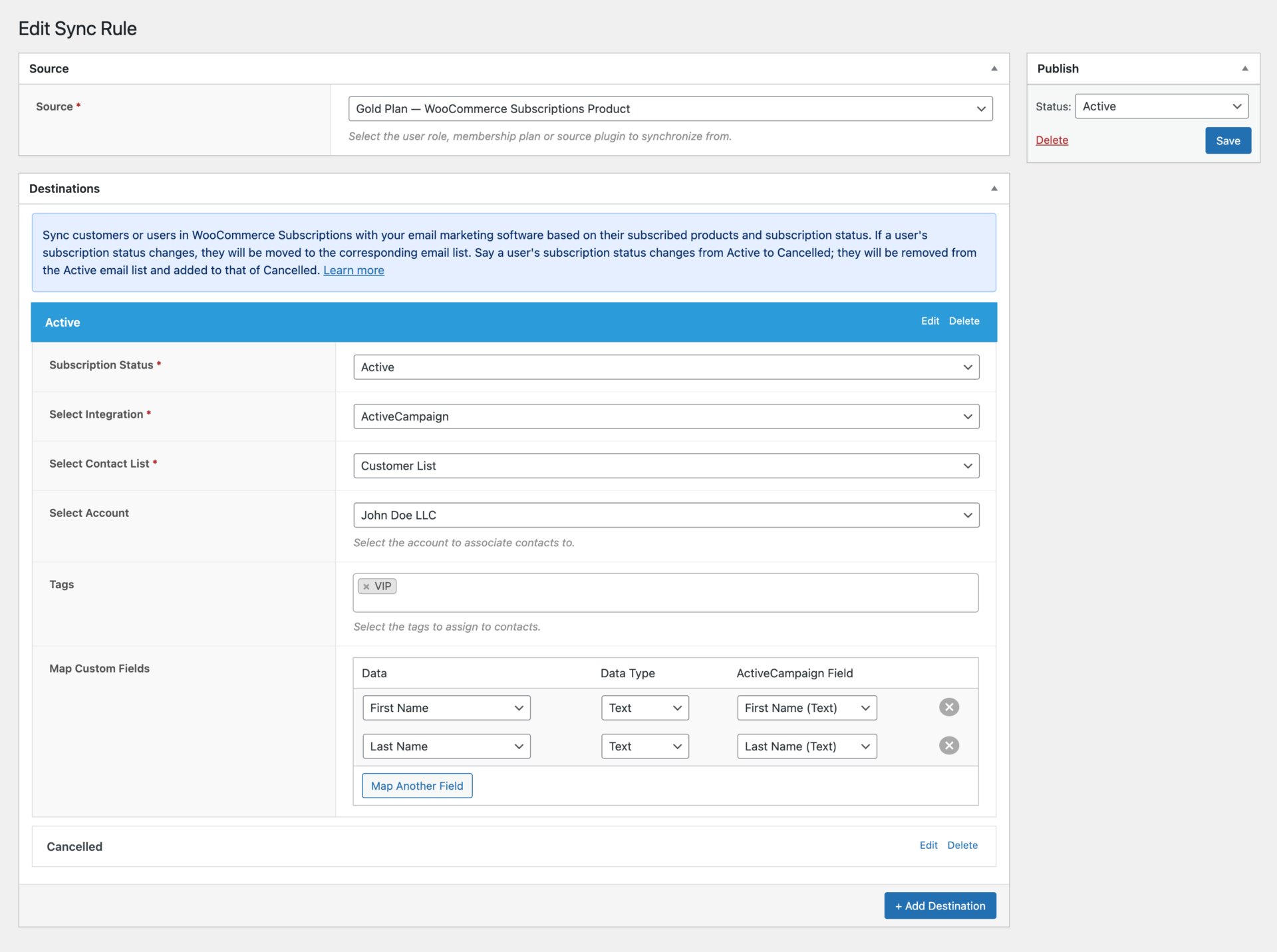This screenshot has width=1277, height=952.
Task: Open the Select Integration dropdown
Action: [666, 416]
